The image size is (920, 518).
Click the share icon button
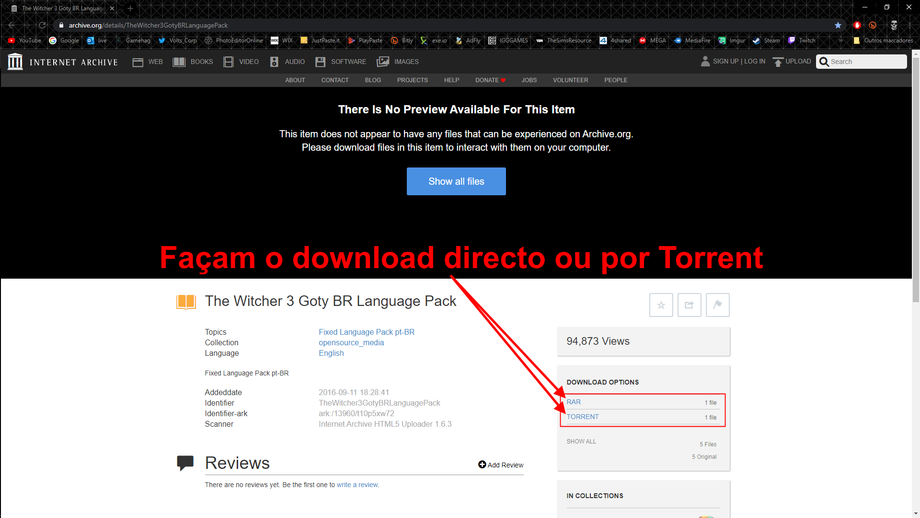tap(689, 306)
